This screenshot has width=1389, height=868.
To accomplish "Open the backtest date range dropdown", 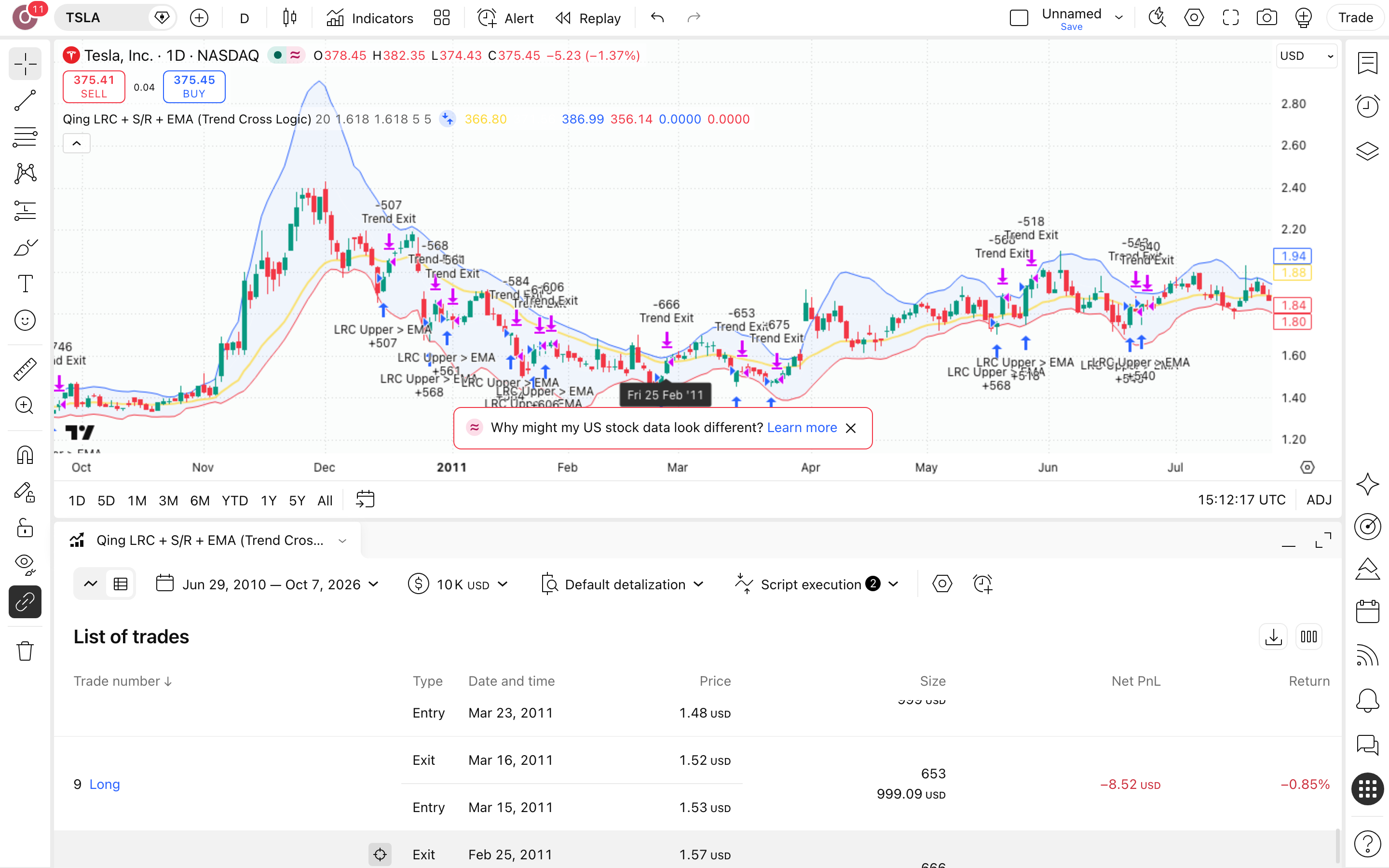I will (x=268, y=584).
